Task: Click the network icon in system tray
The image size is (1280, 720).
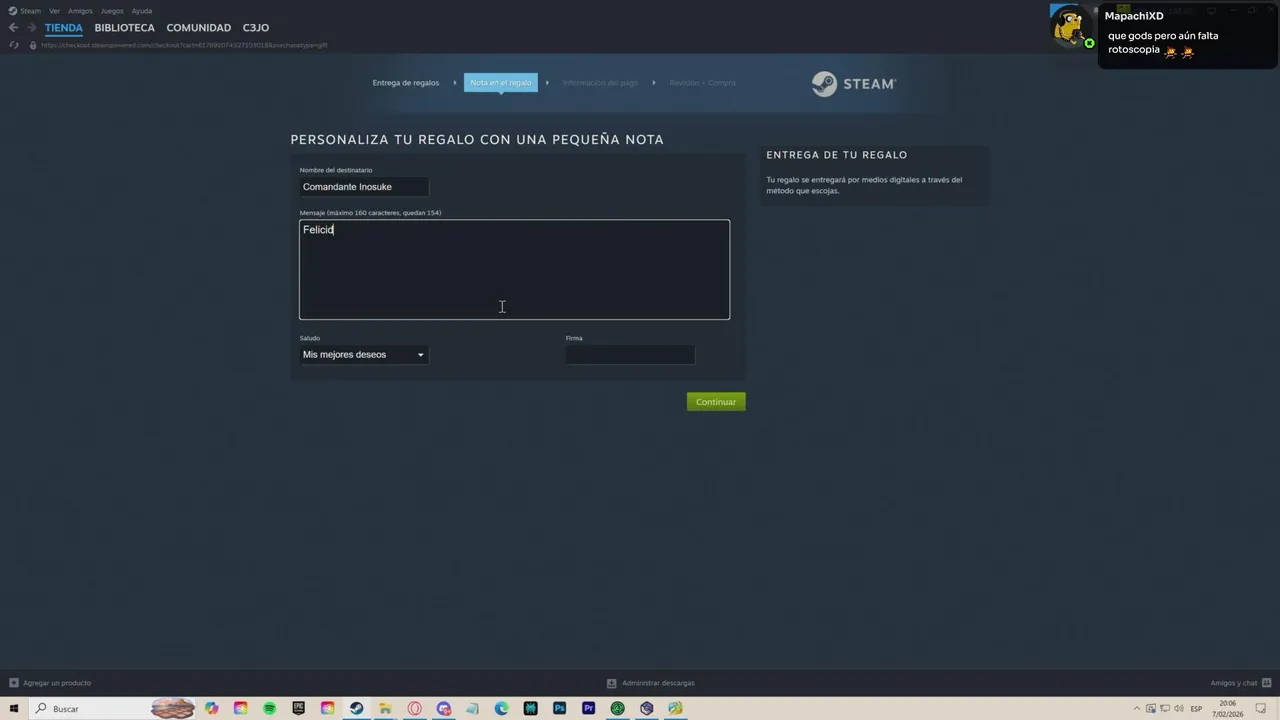Action: pos(1165,709)
